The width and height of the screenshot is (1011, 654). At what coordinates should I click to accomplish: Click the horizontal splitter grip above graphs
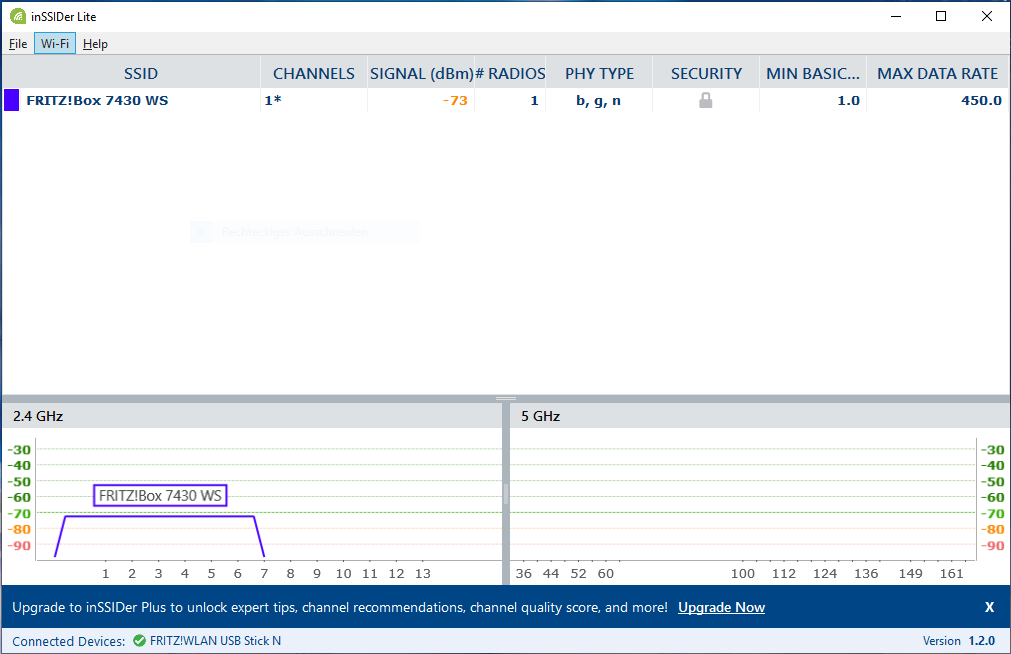(x=506, y=399)
